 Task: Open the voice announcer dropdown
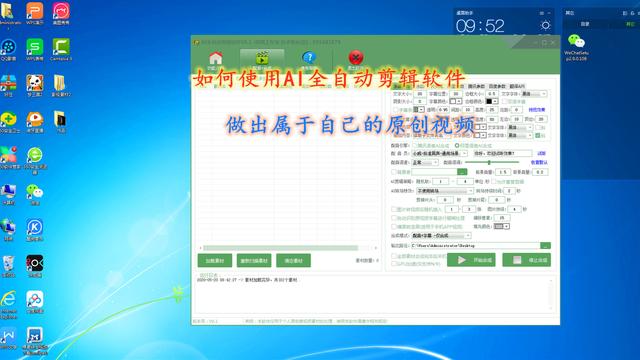pyautogui.click(x=440, y=153)
